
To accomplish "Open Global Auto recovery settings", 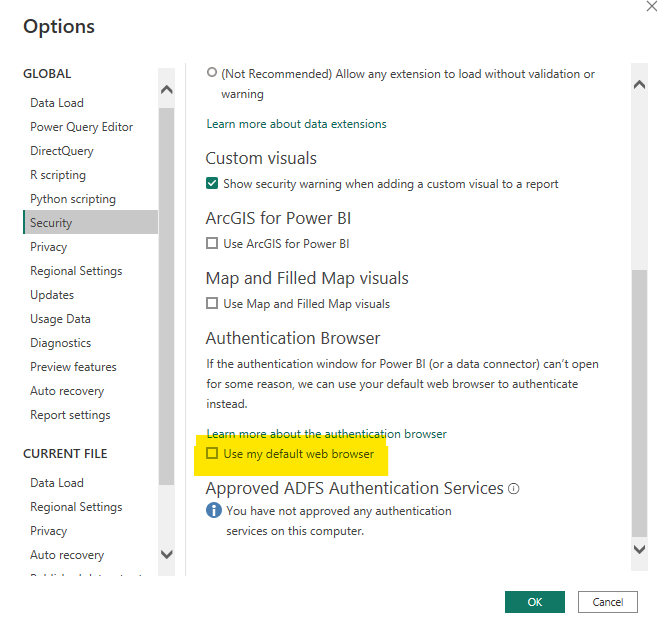I will (67, 391).
